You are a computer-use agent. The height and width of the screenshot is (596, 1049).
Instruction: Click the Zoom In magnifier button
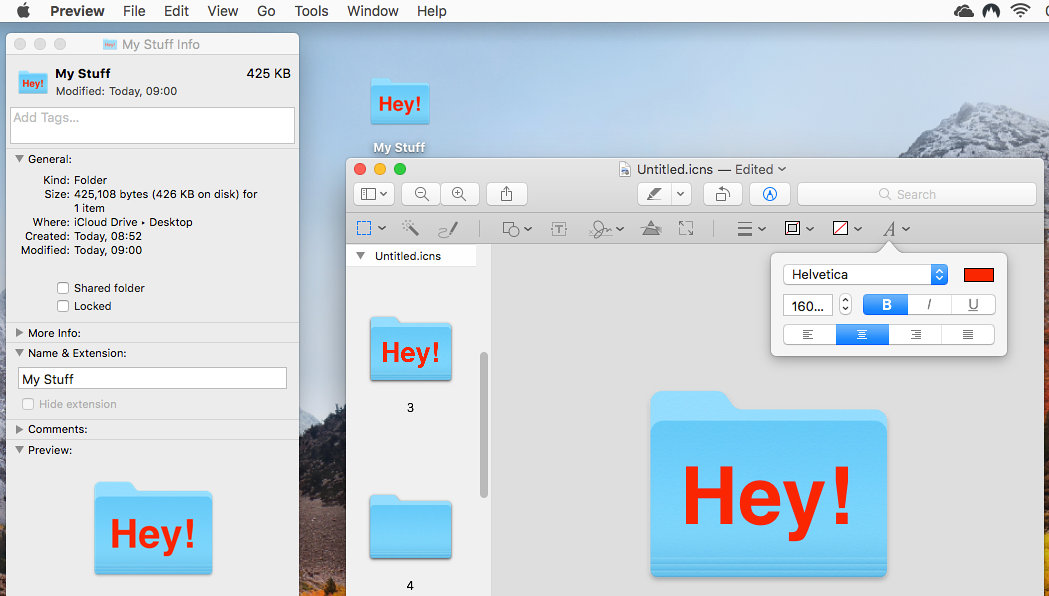459,193
